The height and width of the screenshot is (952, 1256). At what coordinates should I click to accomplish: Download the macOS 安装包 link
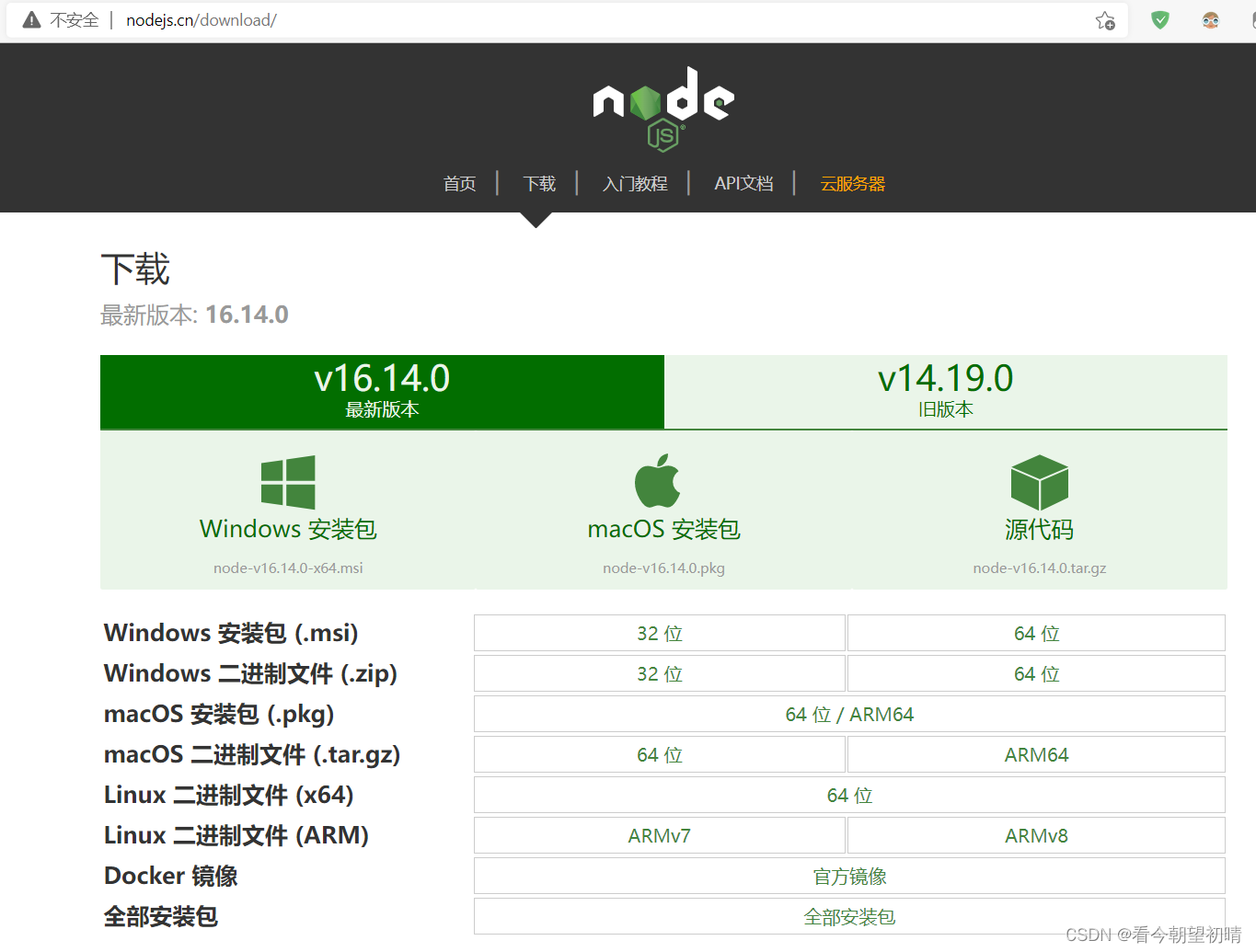click(663, 530)
